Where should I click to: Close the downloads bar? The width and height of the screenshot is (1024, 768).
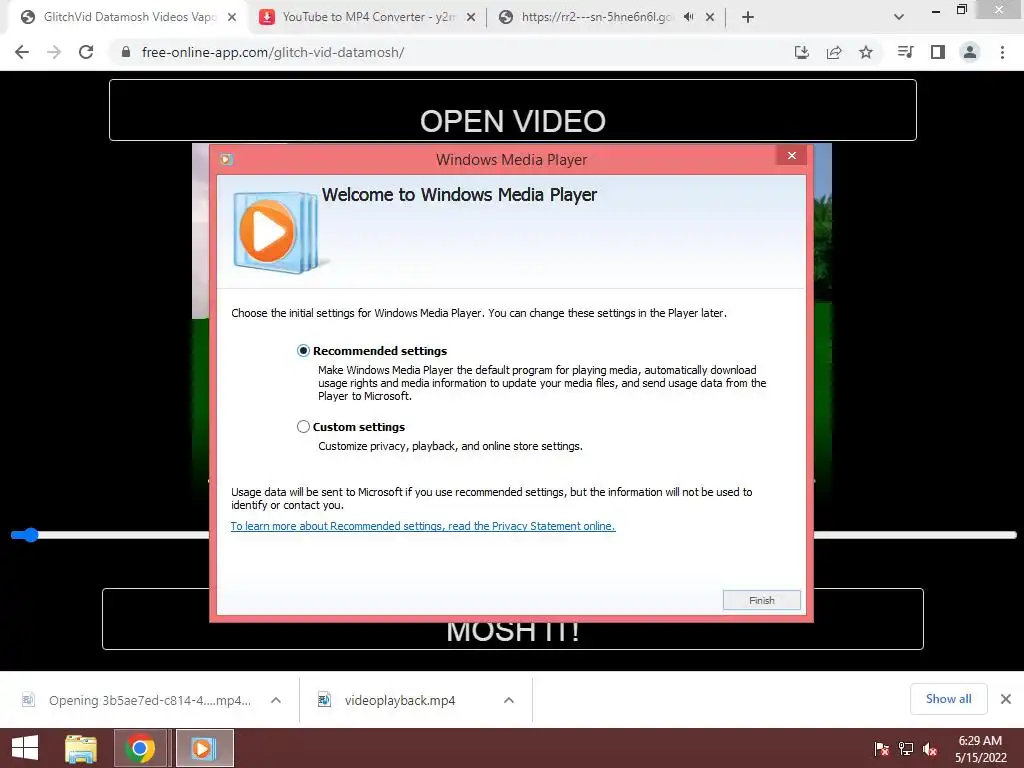[1006, 699]
